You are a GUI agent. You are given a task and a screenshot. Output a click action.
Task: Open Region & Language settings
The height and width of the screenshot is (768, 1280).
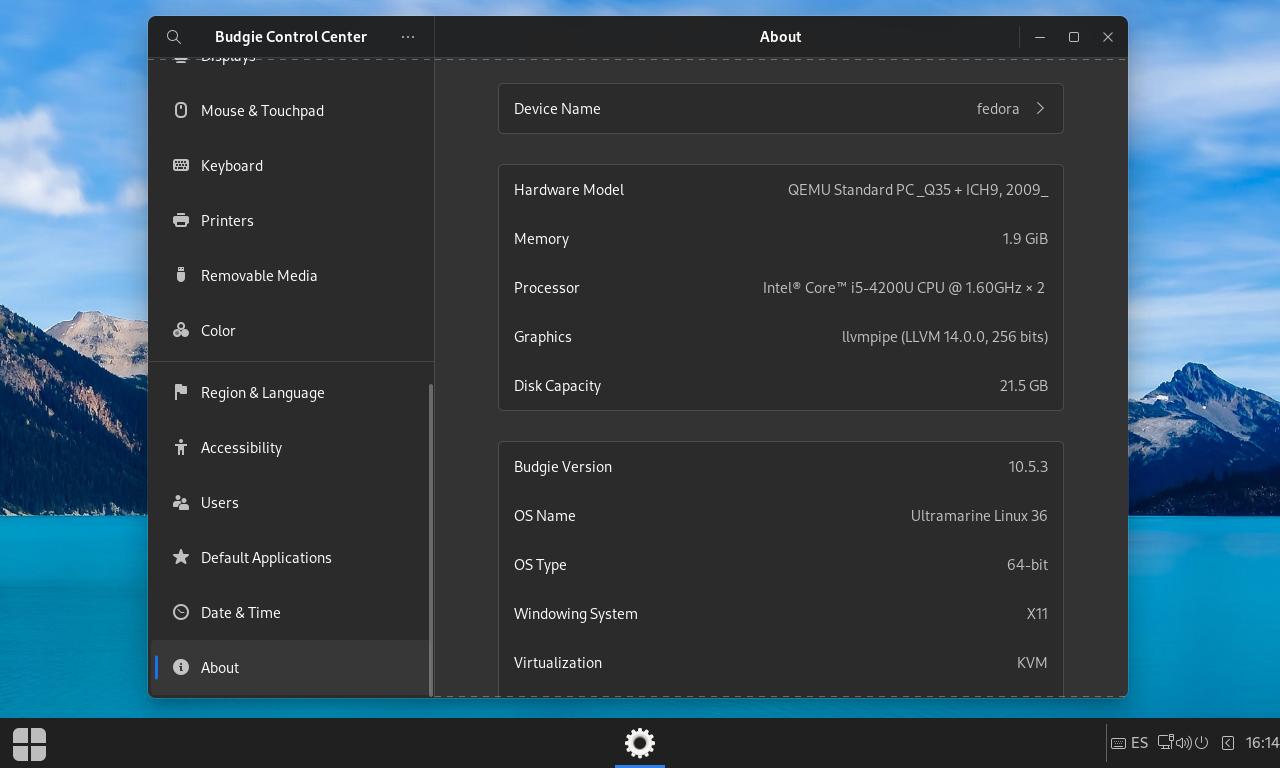(291, 392)
